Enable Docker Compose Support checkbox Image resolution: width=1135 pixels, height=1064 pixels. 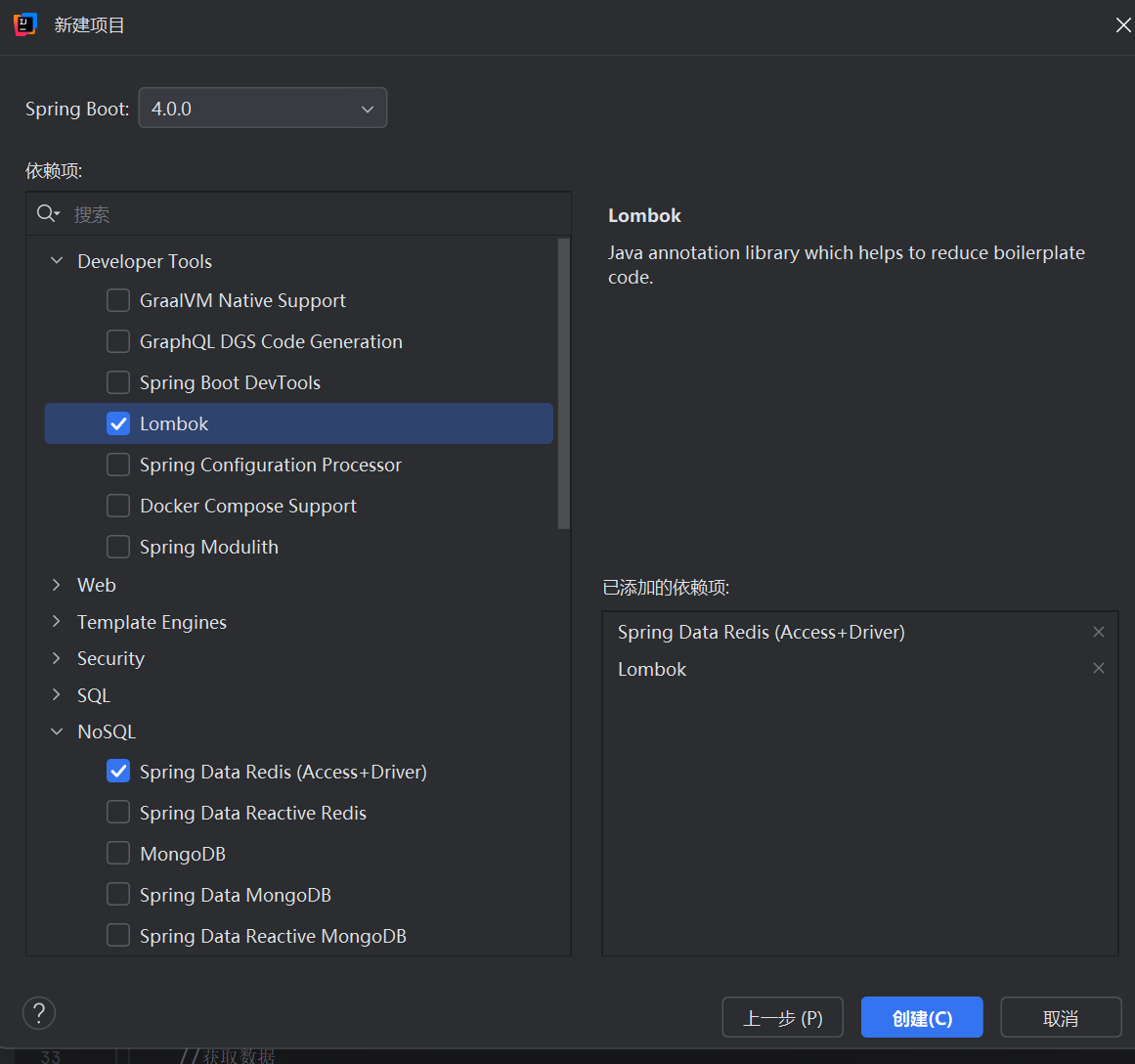click(x=118, y=506)
